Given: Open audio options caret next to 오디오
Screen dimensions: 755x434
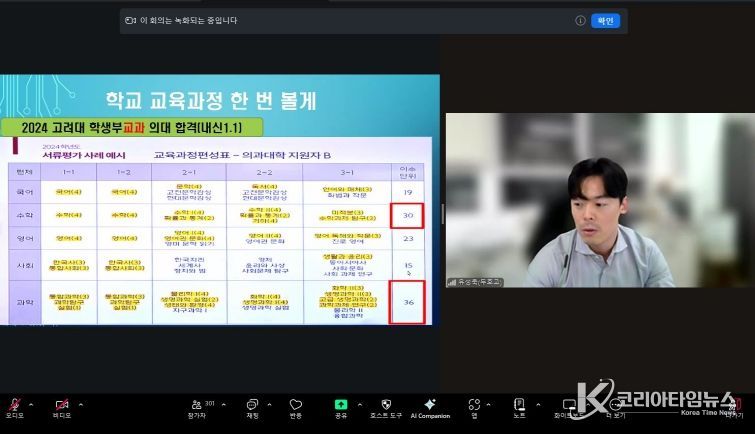Looking at the screenshot, I should 31,405.
